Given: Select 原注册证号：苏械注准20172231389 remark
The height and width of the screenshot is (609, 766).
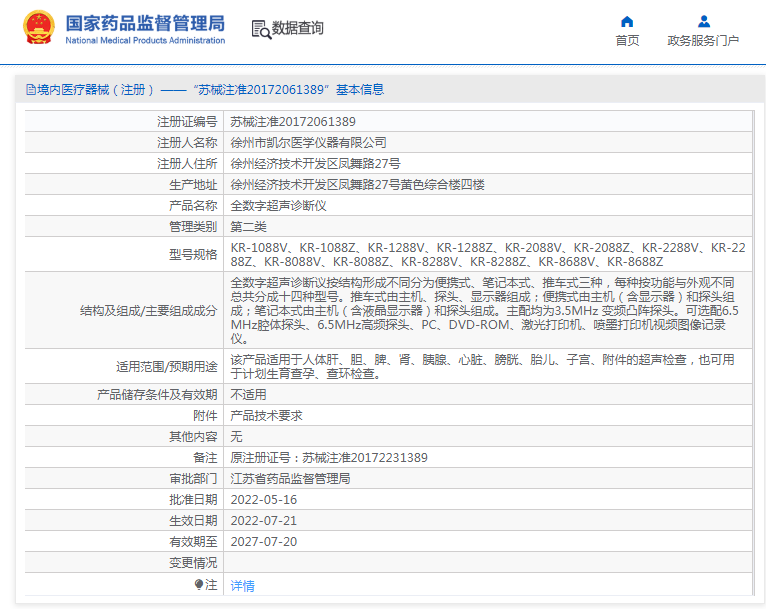Looking at the screenshot, I should tap(329, 458).
